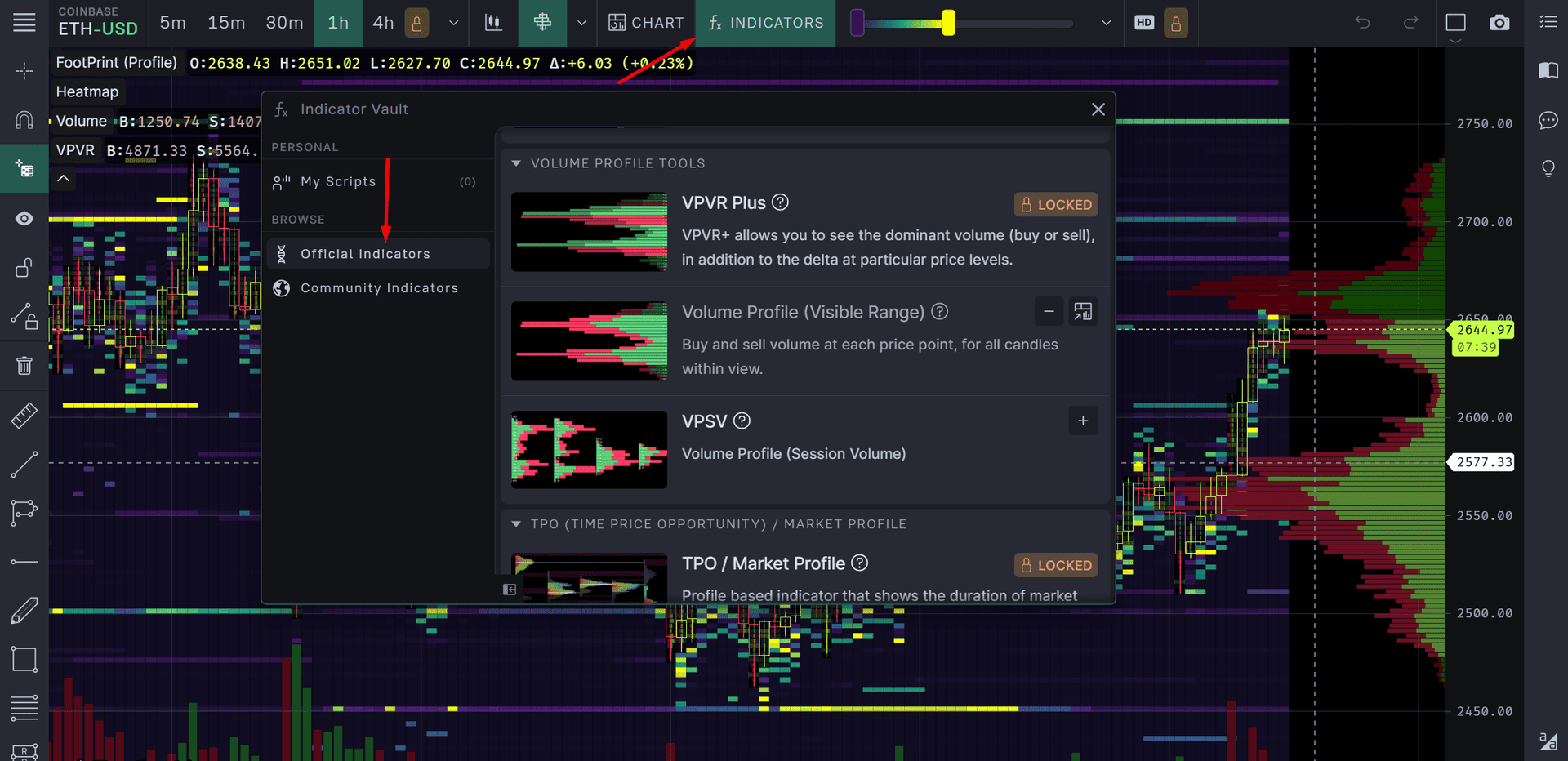
Task: Select the footprint chart type icon
Action: coord(542,23)
